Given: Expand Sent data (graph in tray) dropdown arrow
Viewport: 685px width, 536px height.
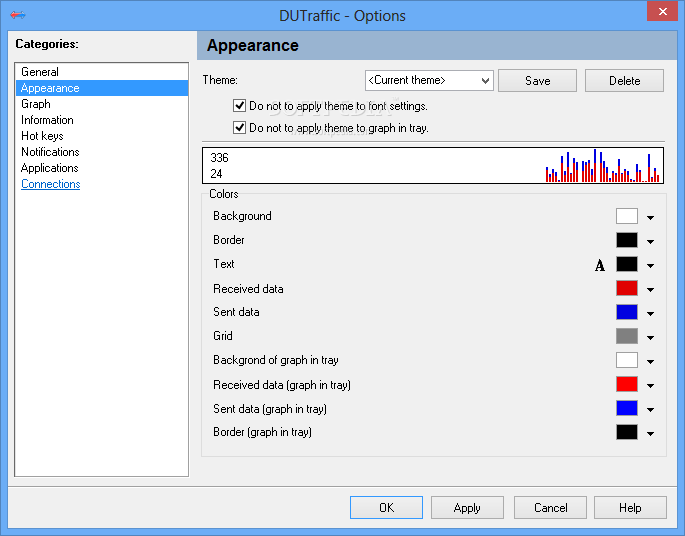Looking at the screenshot, I should coord(650,409).
